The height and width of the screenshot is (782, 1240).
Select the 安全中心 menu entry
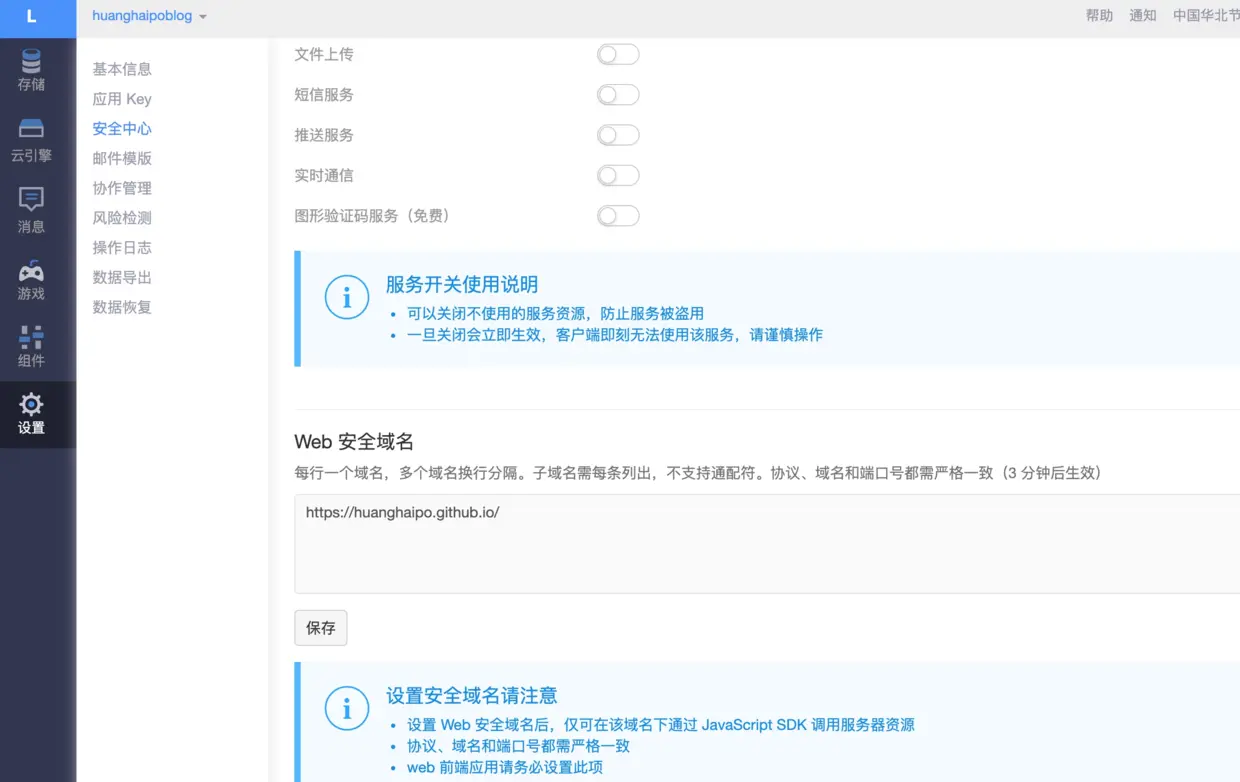pos(121,128)
